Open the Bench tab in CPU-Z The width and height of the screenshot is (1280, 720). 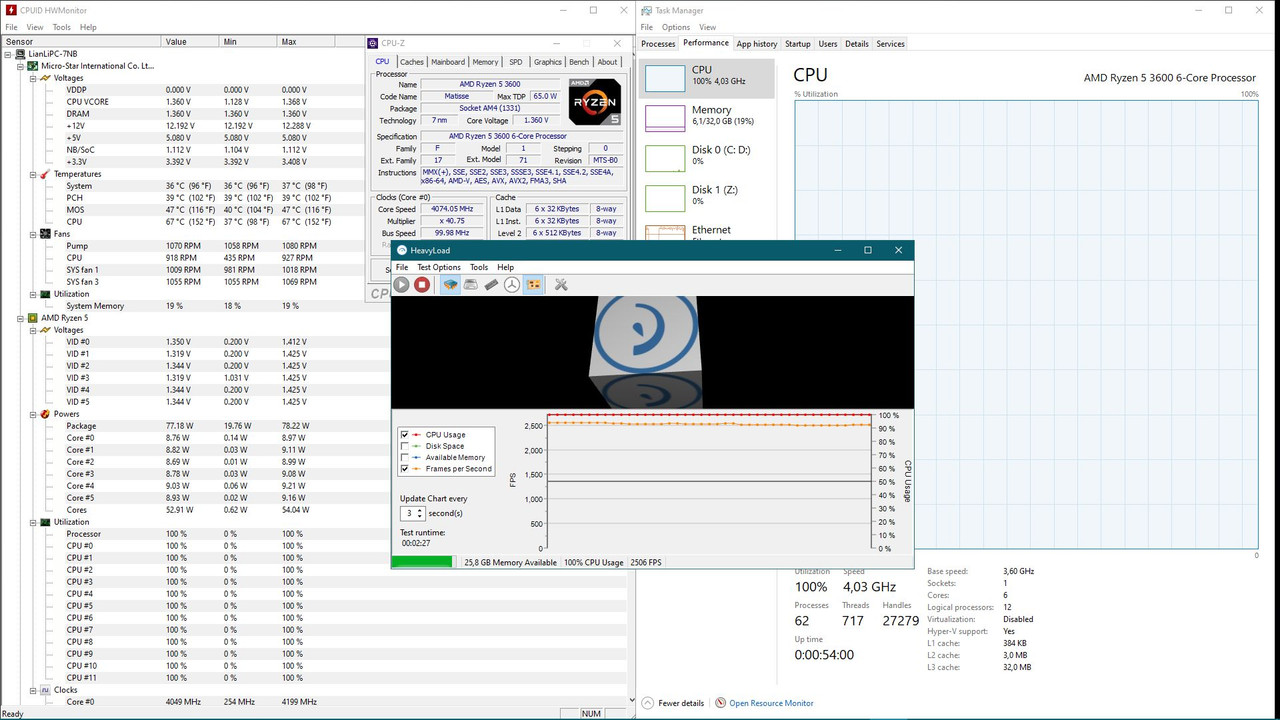[579, 62]
